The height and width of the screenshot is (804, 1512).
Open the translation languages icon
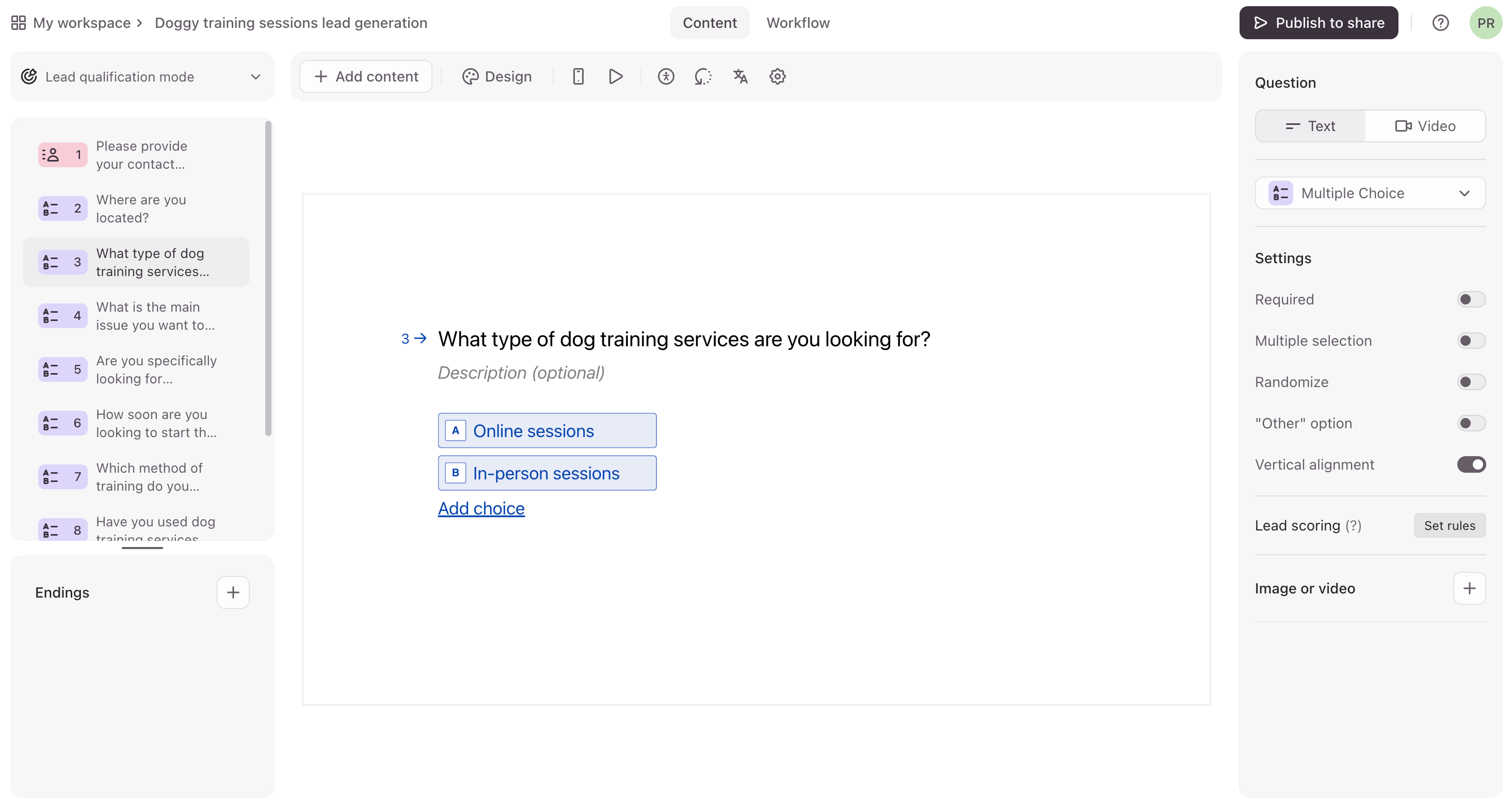pyautogui.click(x=740, y=76)
